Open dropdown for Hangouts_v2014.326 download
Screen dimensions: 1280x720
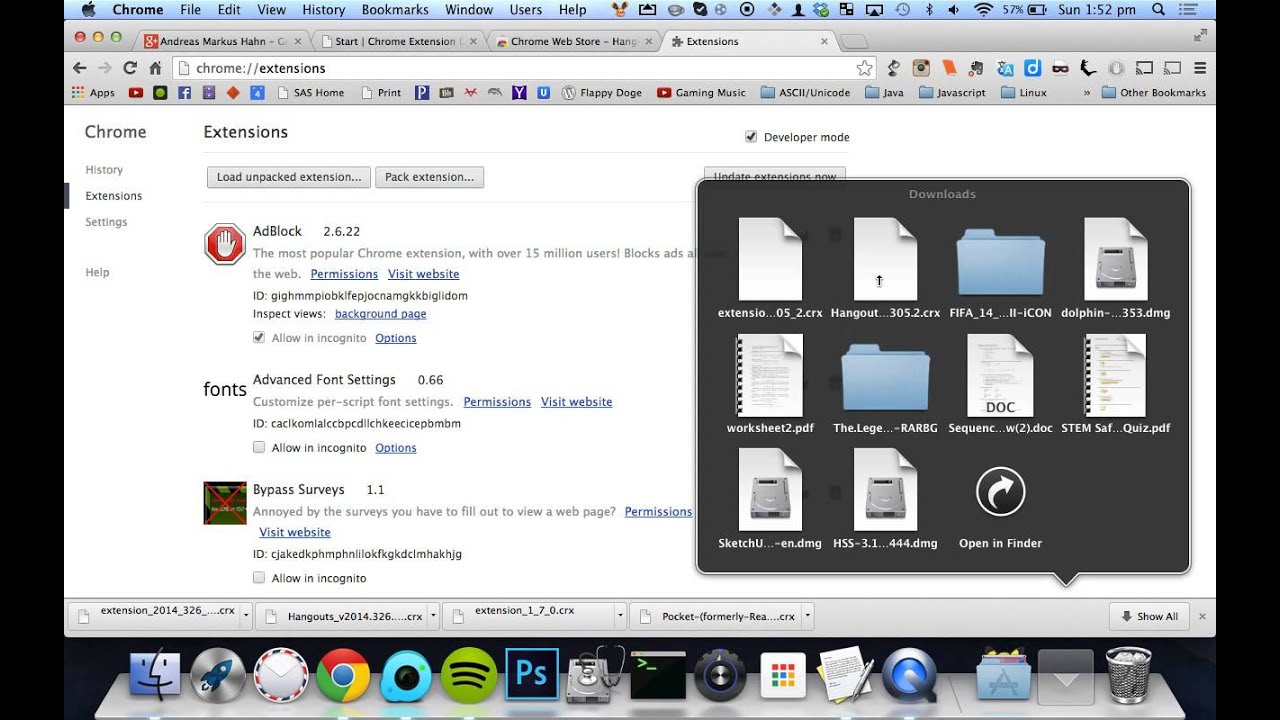point(433,616)
